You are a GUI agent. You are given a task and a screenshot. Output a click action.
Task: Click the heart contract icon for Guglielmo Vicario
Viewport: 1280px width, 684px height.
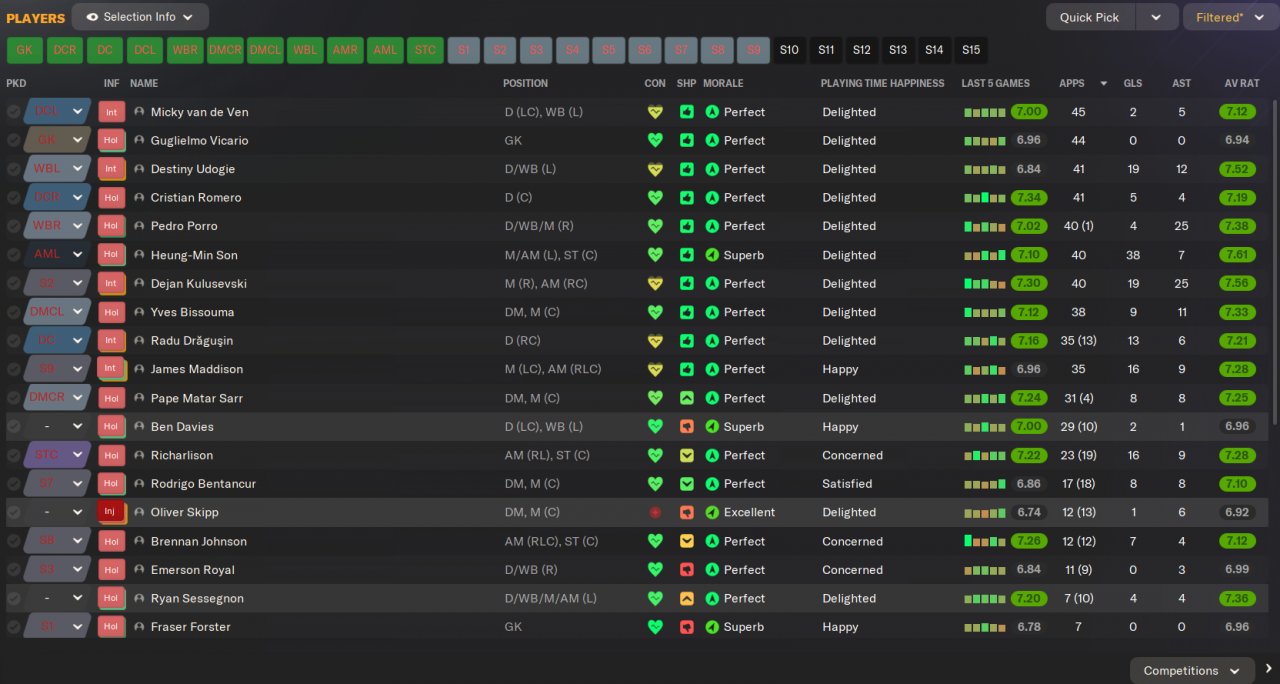(655, 140)
